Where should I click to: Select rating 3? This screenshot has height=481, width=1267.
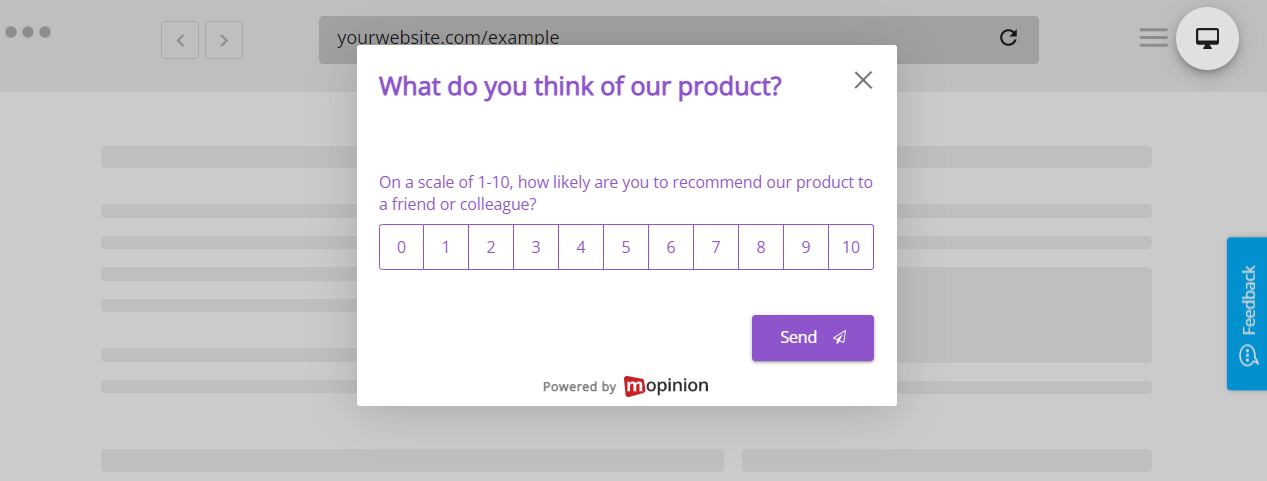536,247
